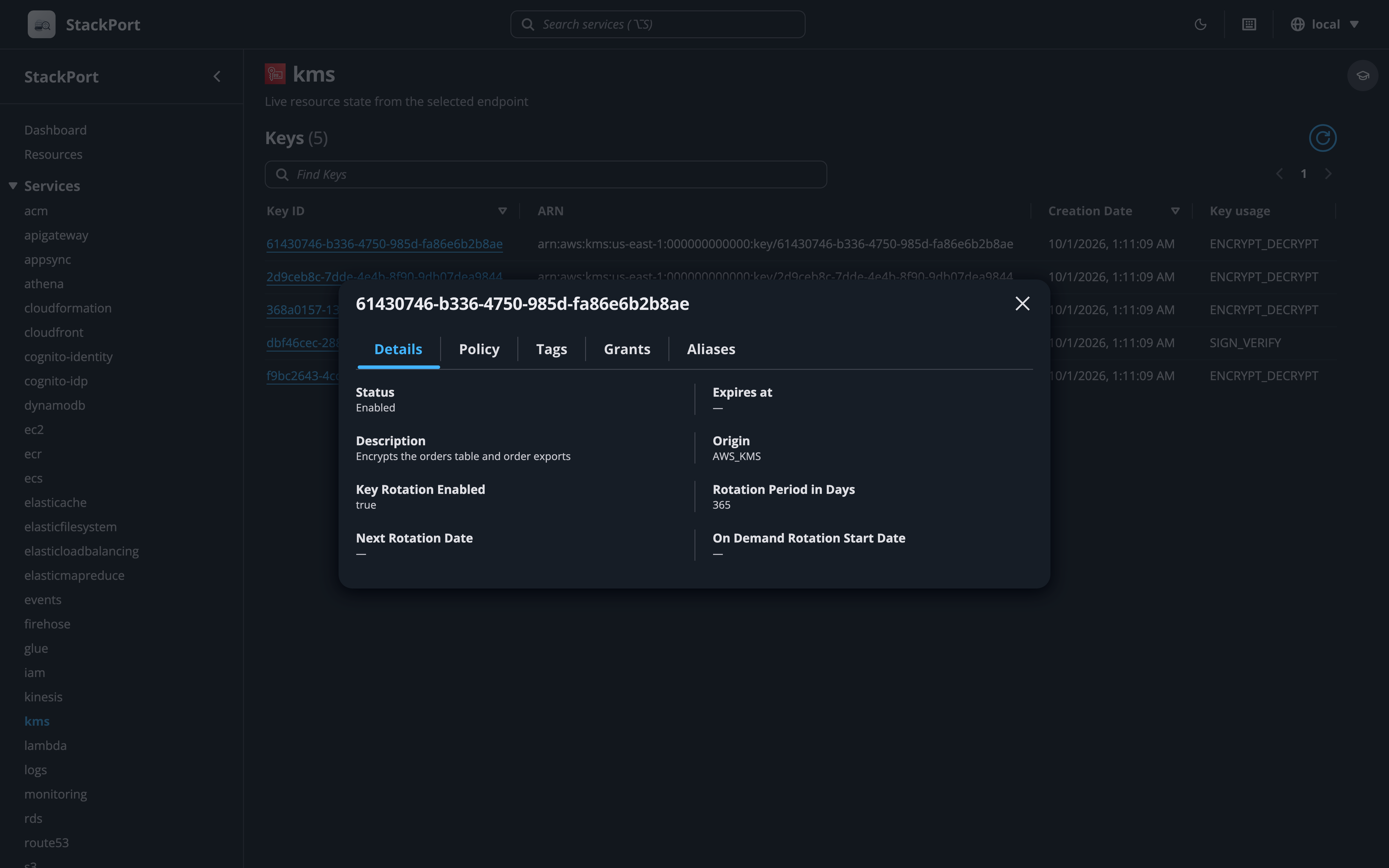Open key 61430746-b336-4750-985d-fa86e6b2b8ae link
This screenshot has width=1389, height=868.
[385, 244]
